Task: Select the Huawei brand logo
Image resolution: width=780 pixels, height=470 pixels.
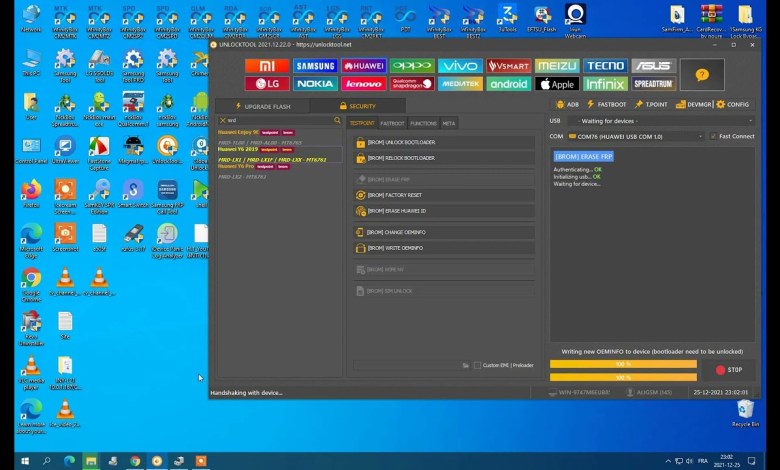Action: [363, 66]
